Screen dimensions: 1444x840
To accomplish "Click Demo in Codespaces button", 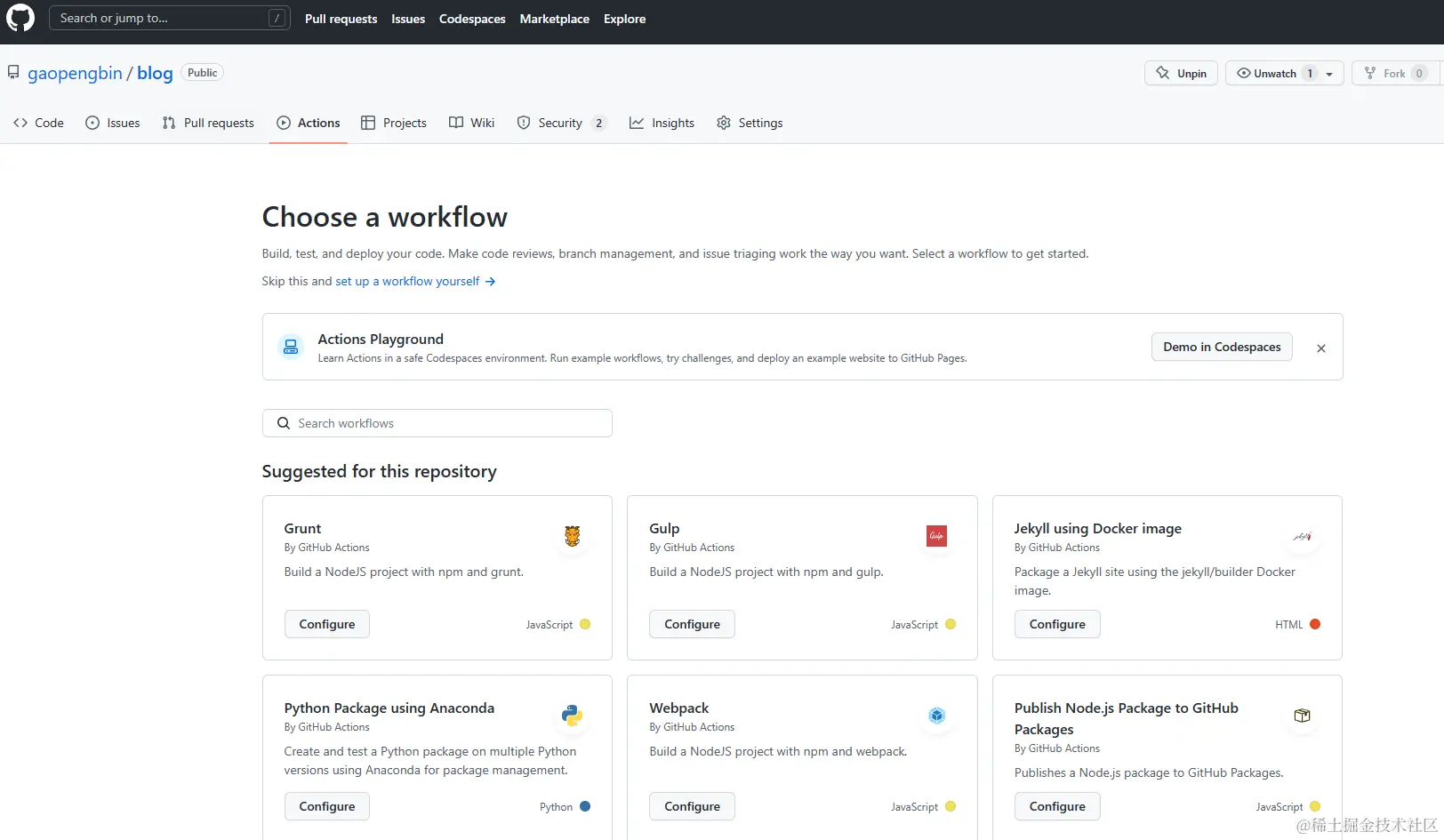I will [1222, 347].
